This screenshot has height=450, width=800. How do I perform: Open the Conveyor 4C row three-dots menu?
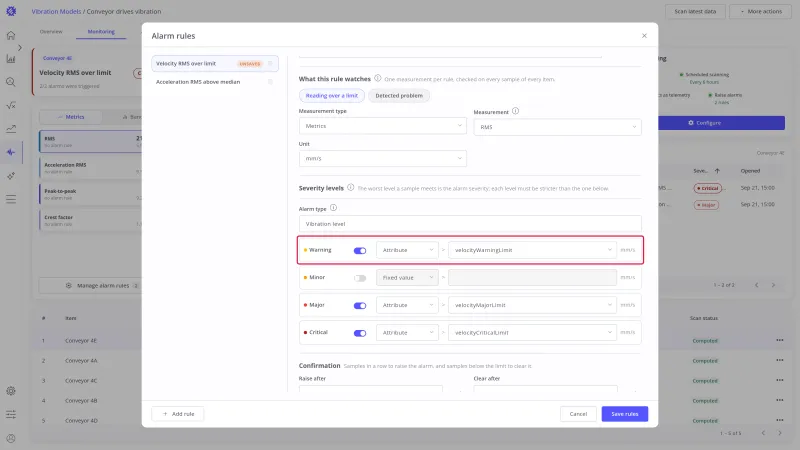780,380
